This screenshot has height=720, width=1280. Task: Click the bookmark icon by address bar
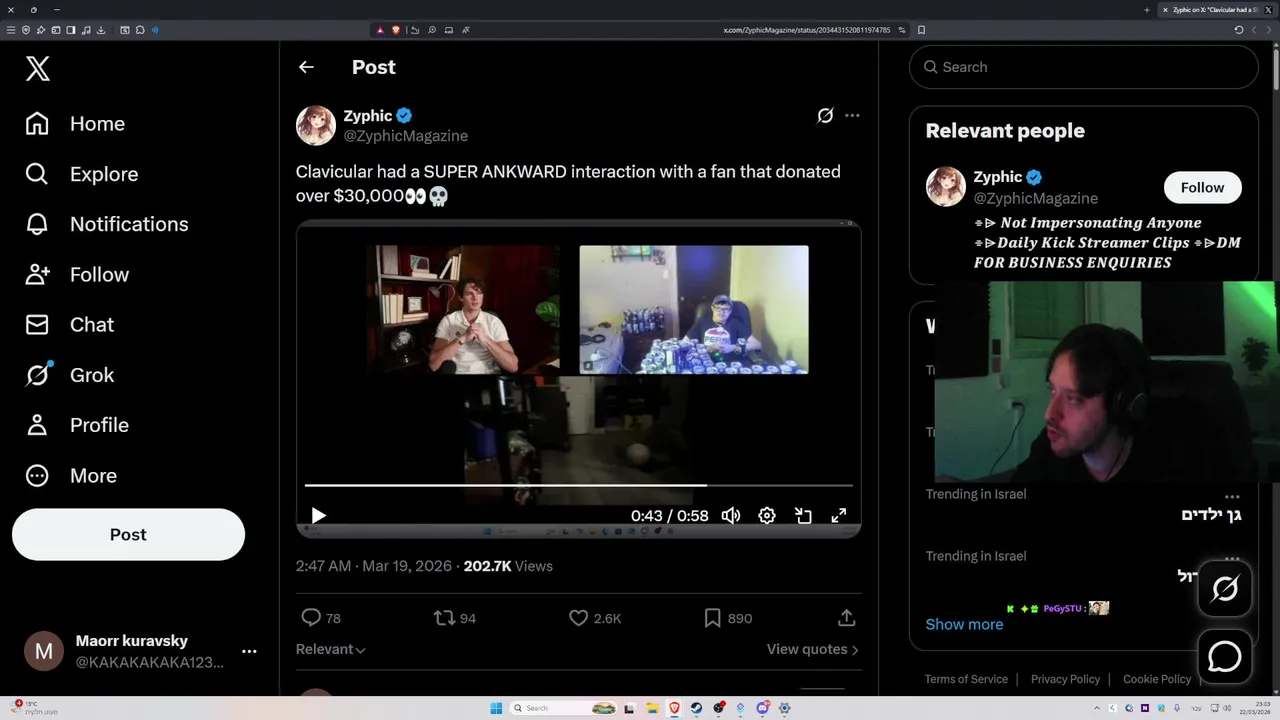(921, 30)
